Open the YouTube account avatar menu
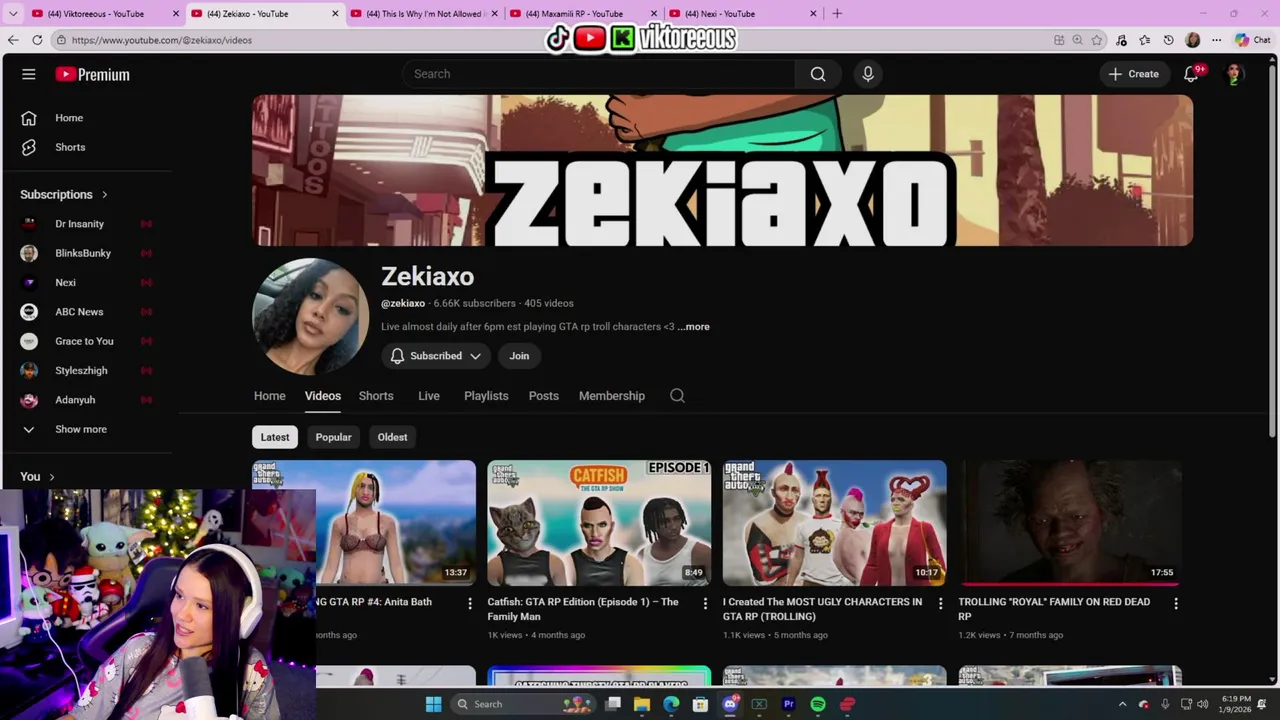The image size is (1280, 720). [x=1234, y=74]
